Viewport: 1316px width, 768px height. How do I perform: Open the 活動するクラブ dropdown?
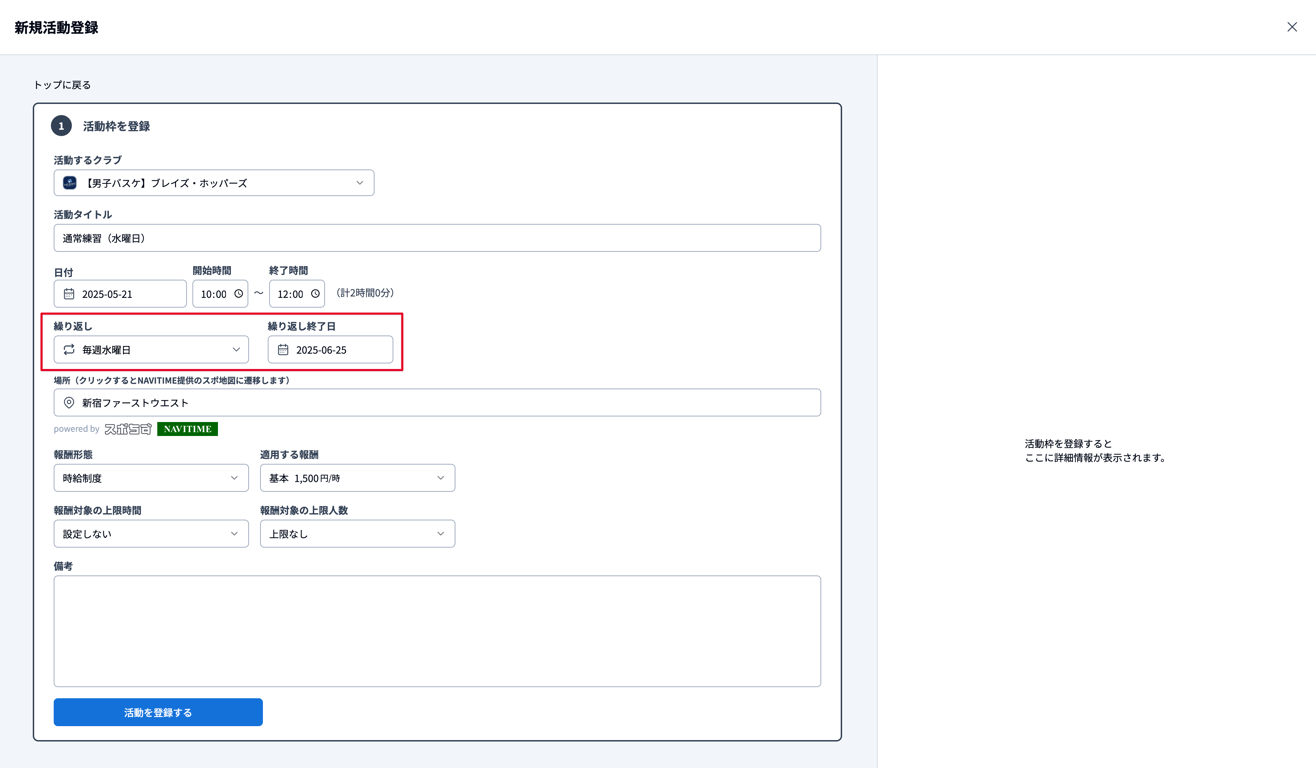(214, 183)
